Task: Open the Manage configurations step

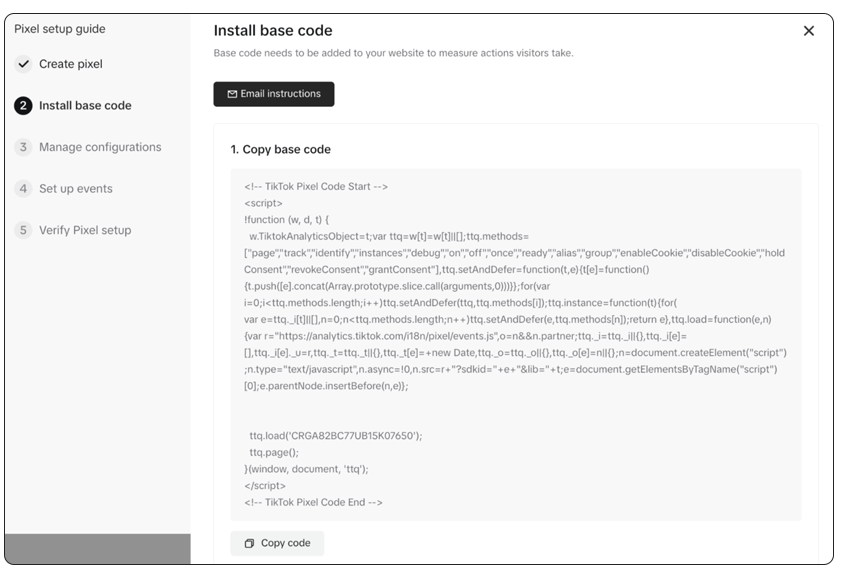Action: (100, 147)
